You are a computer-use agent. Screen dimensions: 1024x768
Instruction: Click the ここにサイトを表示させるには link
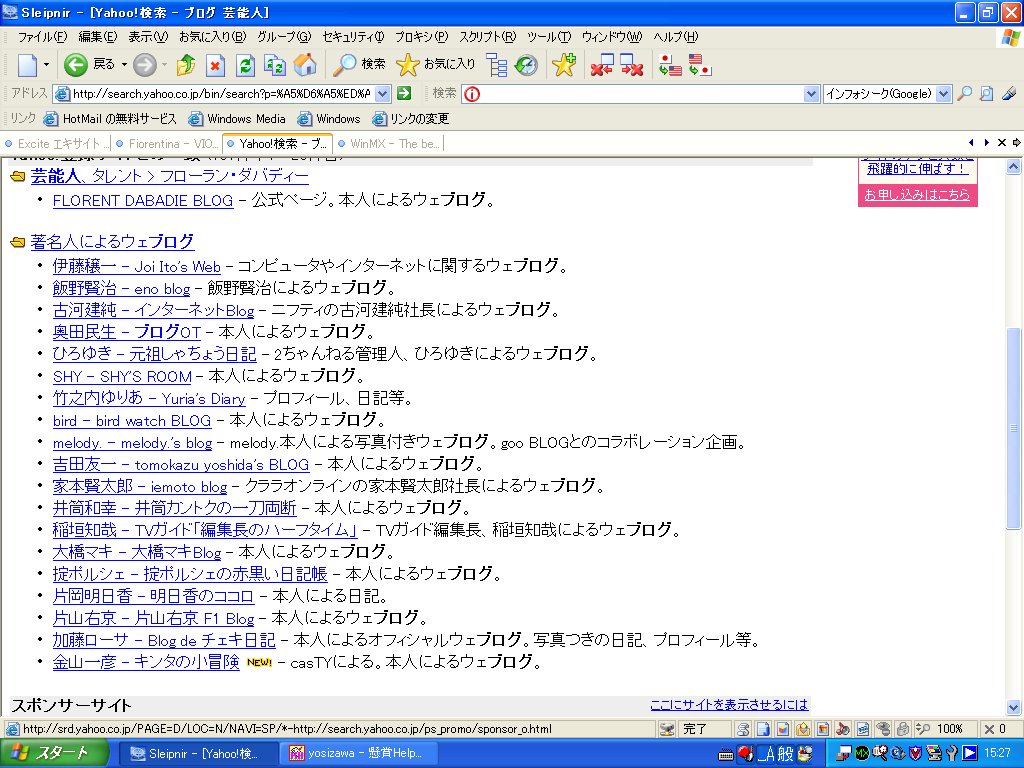pyautogui.click(x=729, y=705)
